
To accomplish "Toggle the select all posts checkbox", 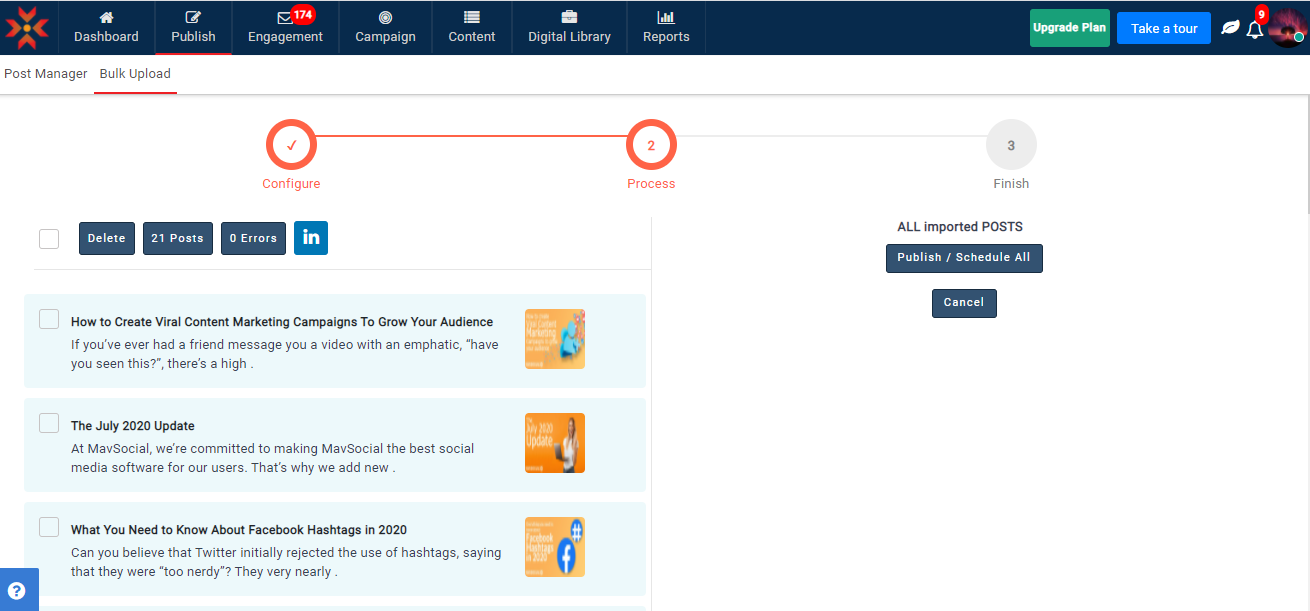I will (x=49, y=238).
